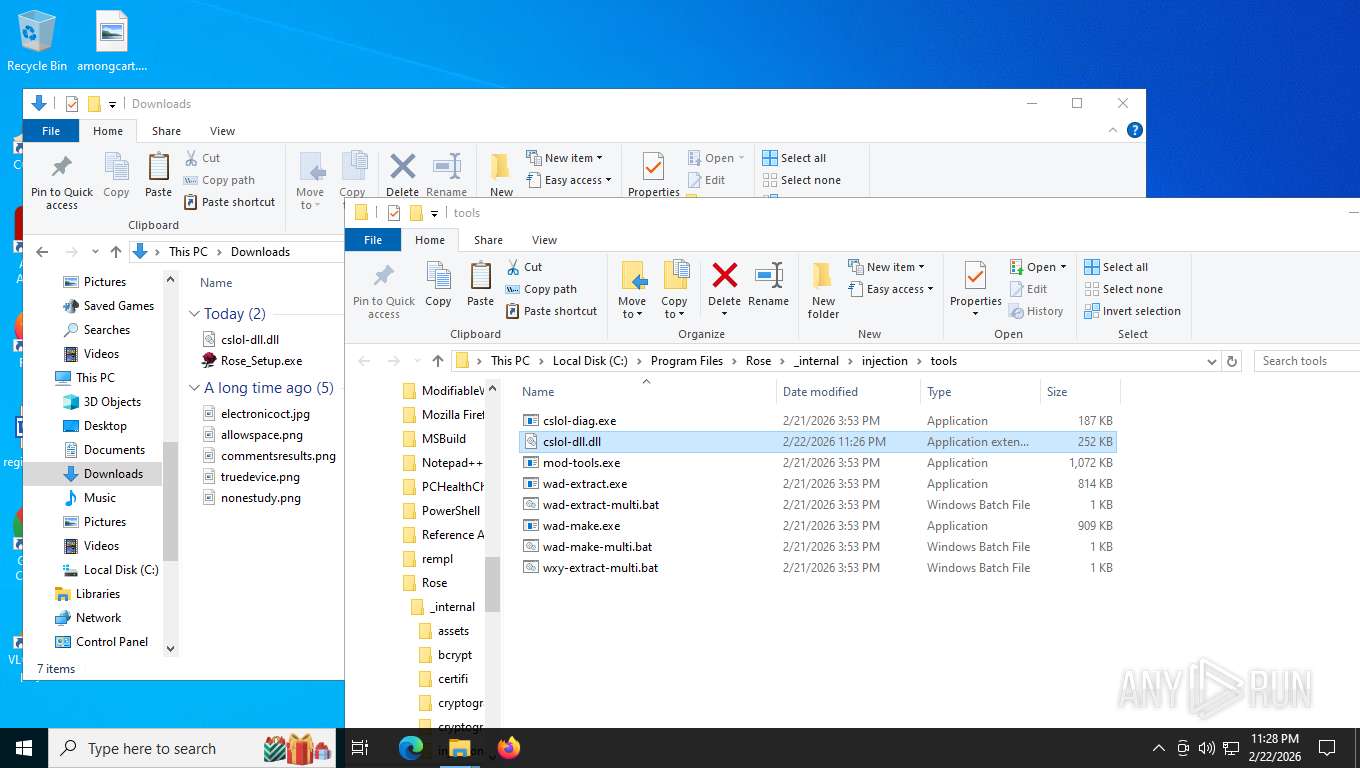Screen dimensions: 1360x768
Task: Select cslol-diag.exe file
Action: point(817,421)
